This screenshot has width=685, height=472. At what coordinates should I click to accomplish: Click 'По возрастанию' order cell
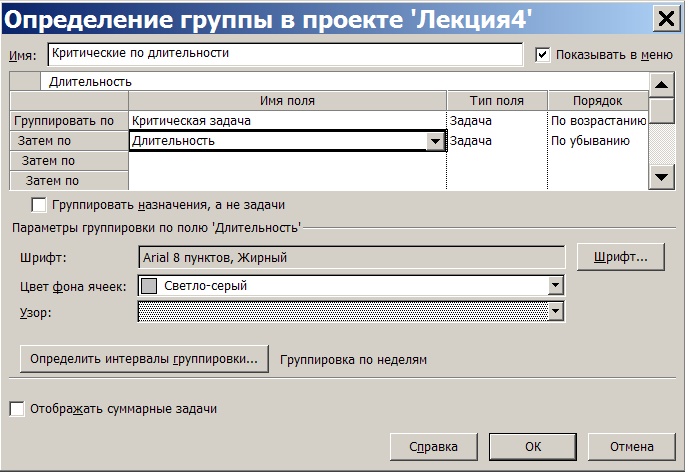[x=598, y=121]
